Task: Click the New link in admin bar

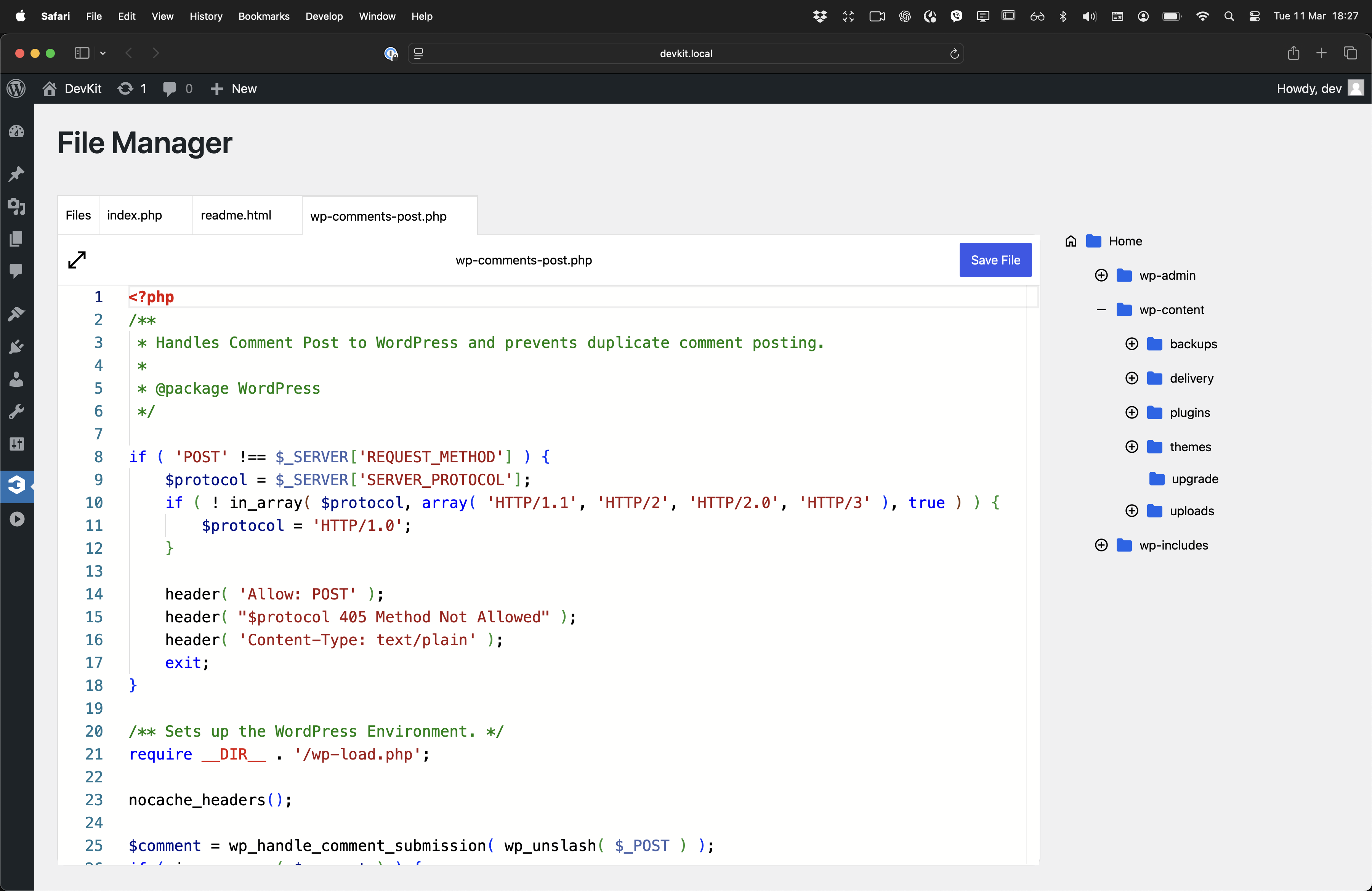Action: click(x=234, y=89)
